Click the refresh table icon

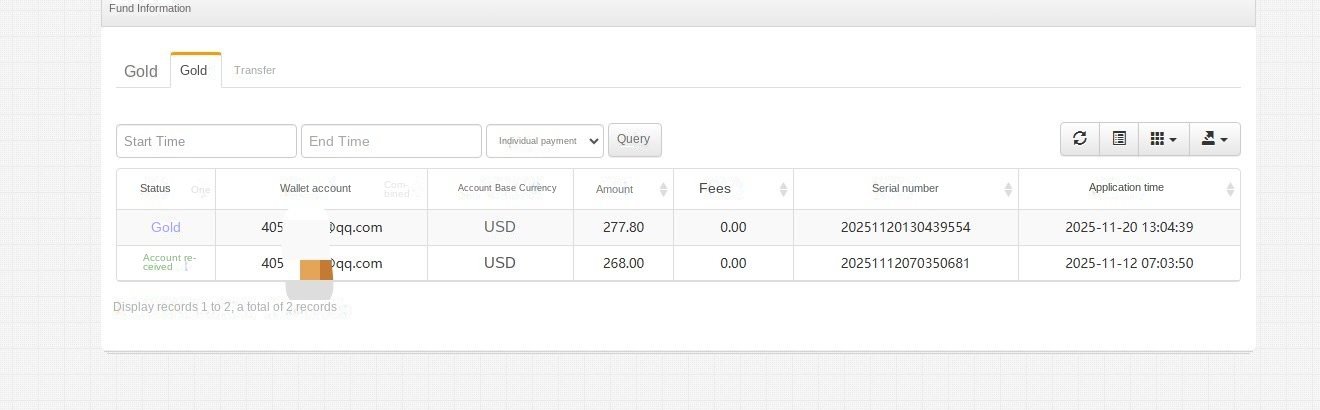tap(1080, 139)
